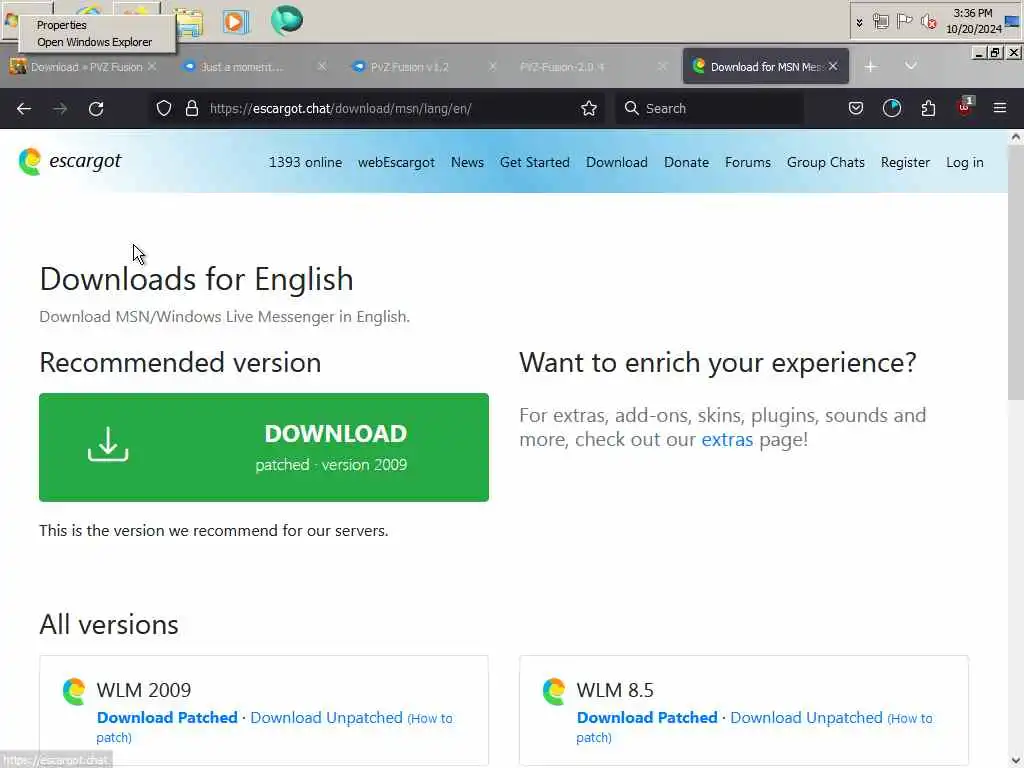Open the circular profile icon in toolbar

[x=891, y=108]
